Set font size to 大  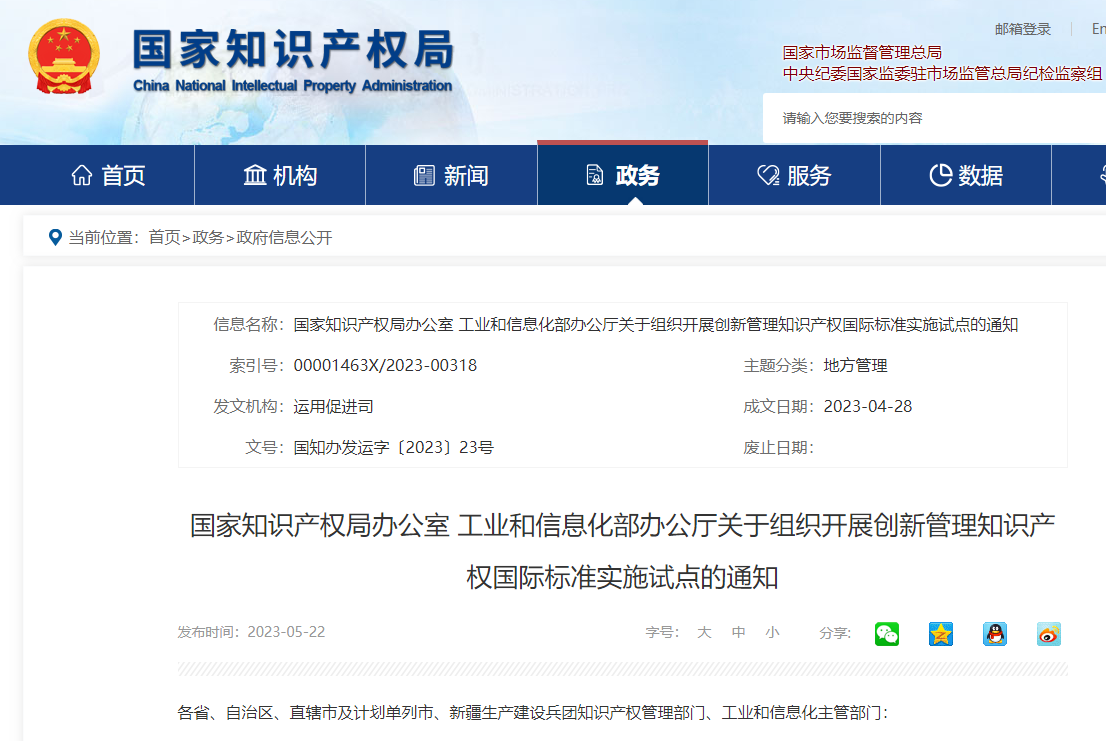[x=704, y=632]
